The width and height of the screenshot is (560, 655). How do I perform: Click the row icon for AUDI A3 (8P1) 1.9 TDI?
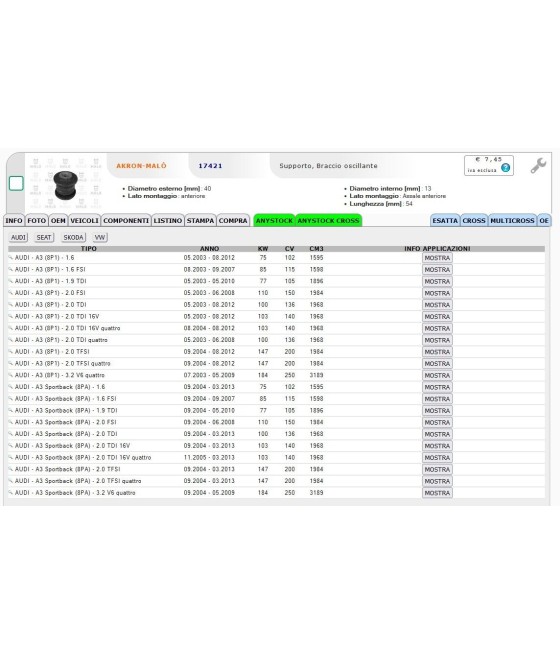(x=10, y=281)
